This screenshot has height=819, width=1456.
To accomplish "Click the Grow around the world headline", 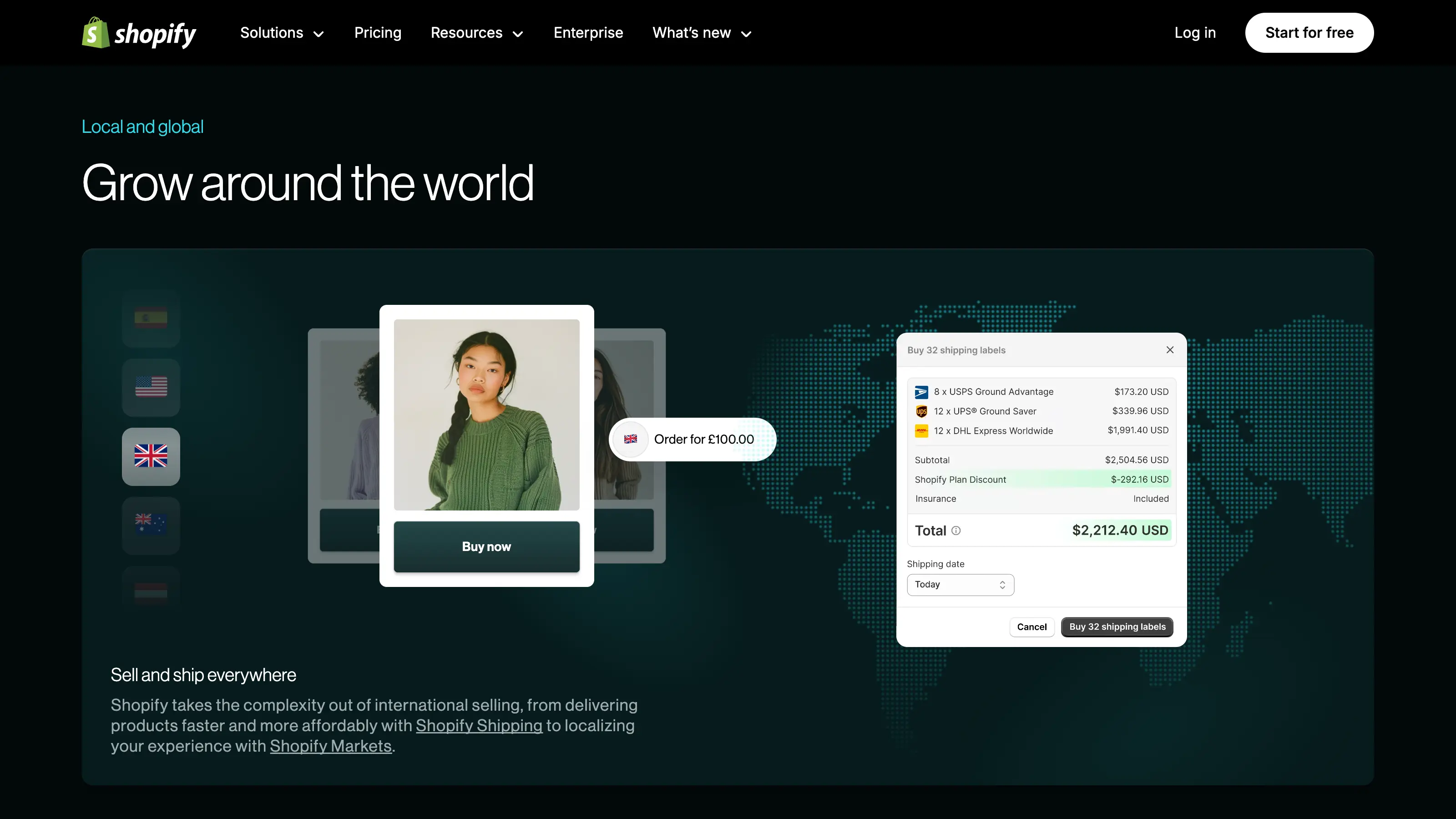I will click(308, 182).
